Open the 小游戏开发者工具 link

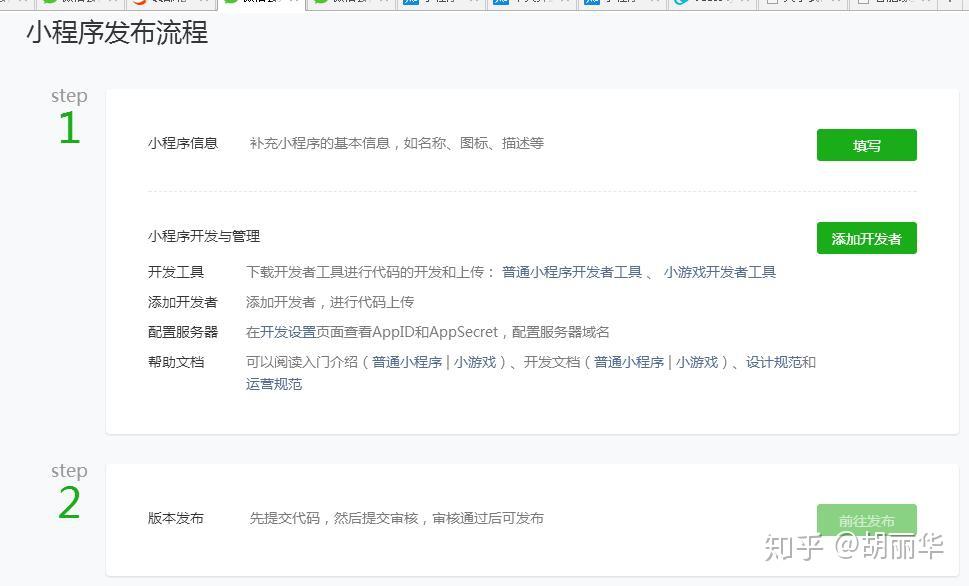[x=722, y=271]
